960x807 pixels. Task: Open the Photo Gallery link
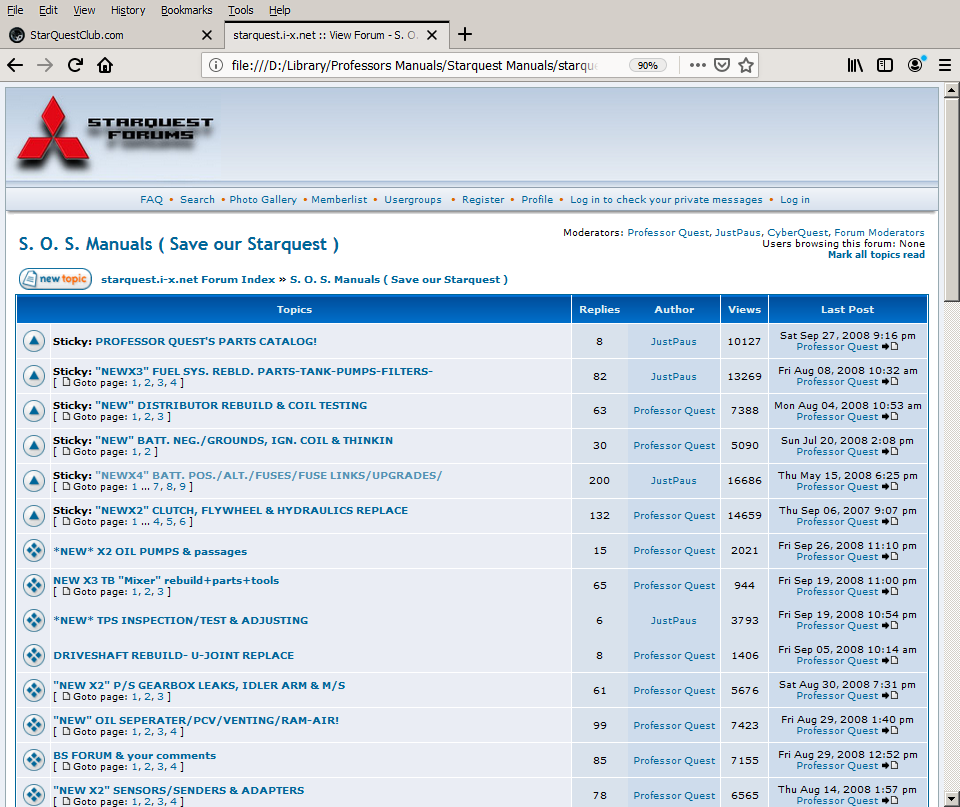tap(263, 200)
